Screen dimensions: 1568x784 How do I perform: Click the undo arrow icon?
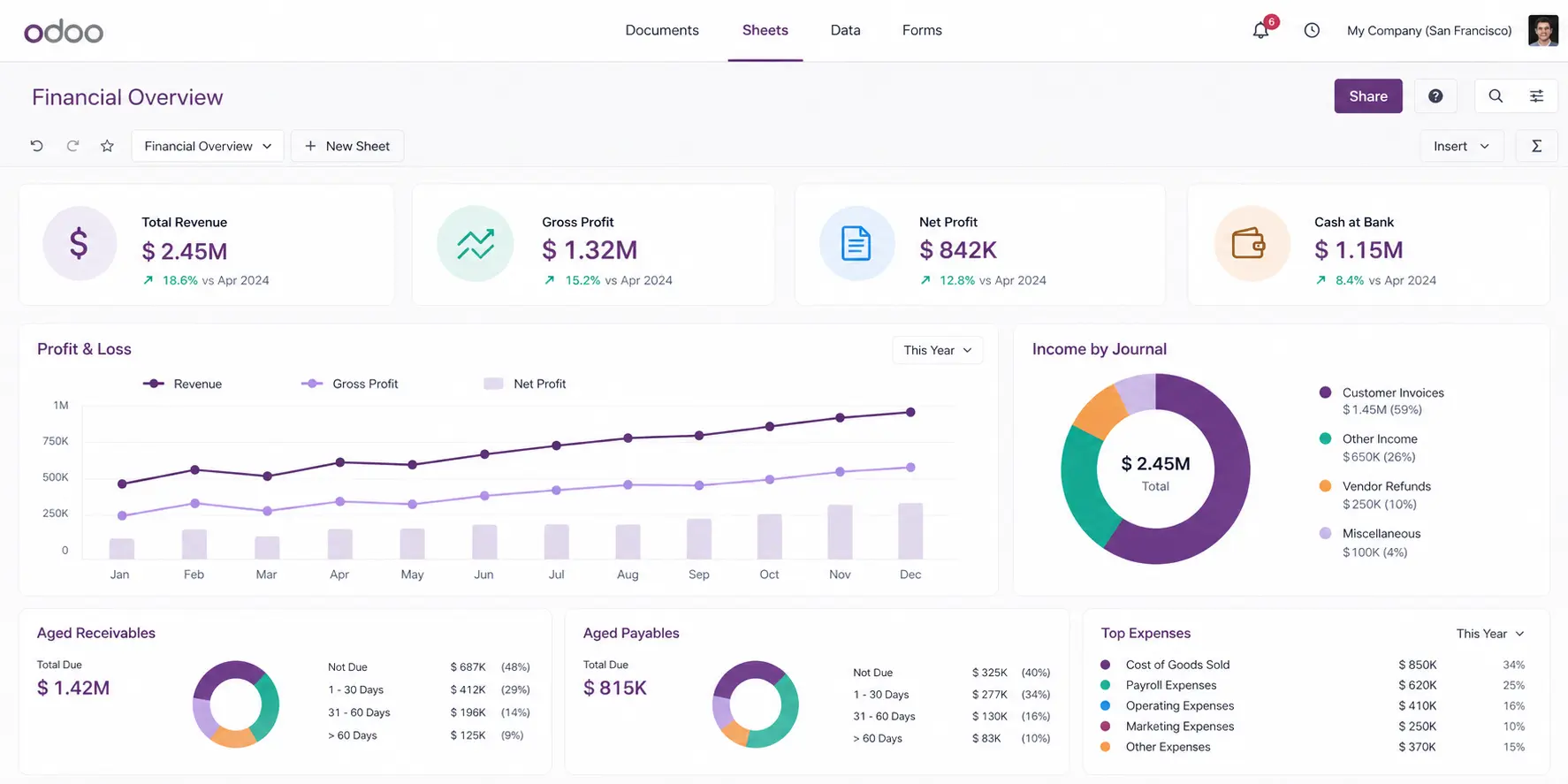coord(36,146)
